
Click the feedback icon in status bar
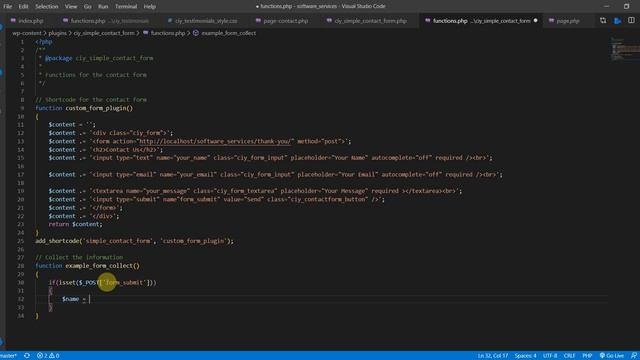pos(633,356)
